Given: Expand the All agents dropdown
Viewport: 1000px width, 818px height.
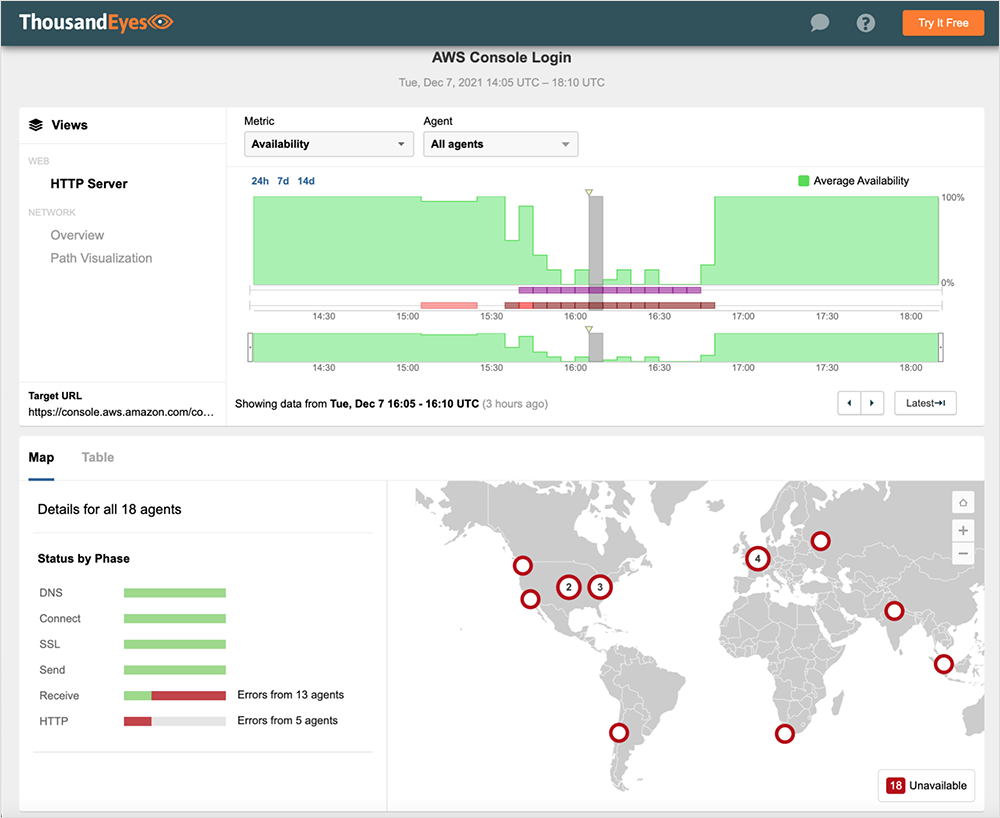Looking at the screenshot, I should click(x=500, y=144).
